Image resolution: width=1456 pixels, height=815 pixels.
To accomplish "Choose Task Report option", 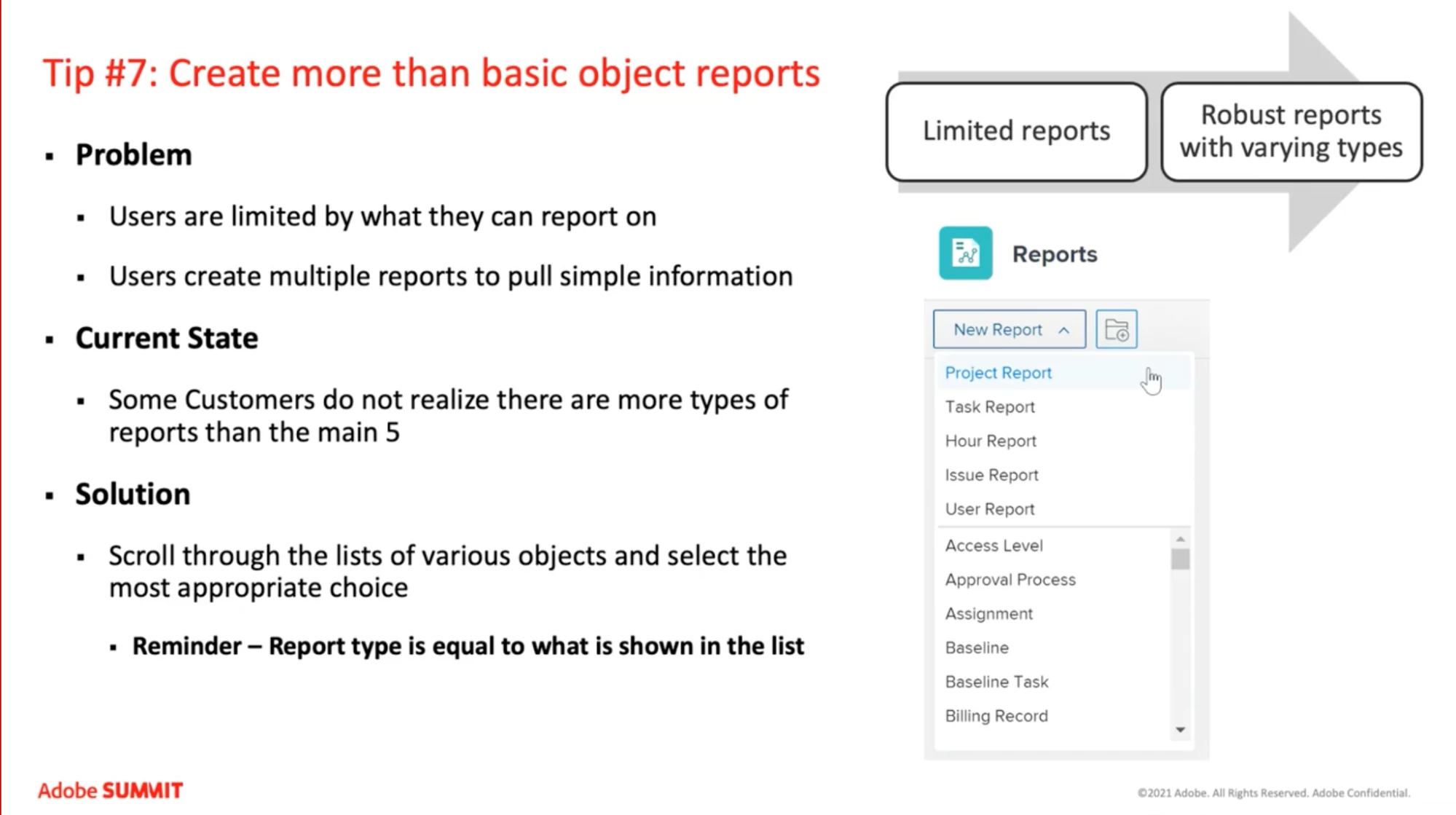I will click(x=989, y=407).
